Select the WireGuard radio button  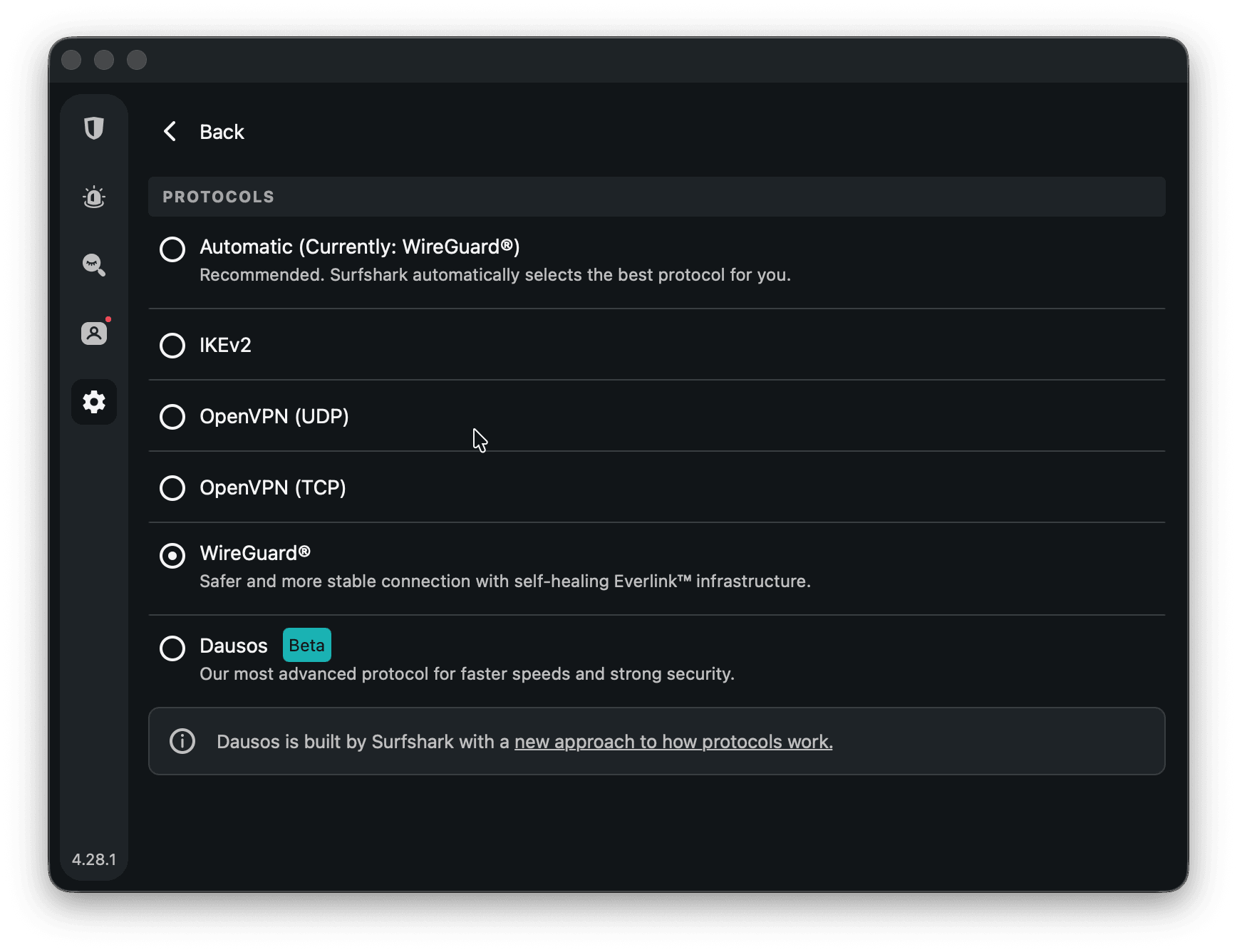pyautogui.click(x=172, y=556)
